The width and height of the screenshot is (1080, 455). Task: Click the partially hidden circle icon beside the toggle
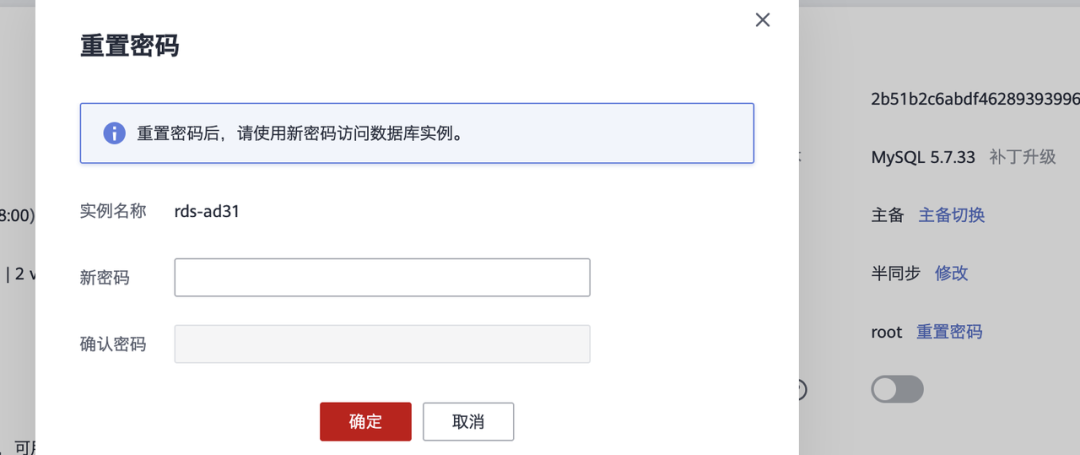[801, 389]
